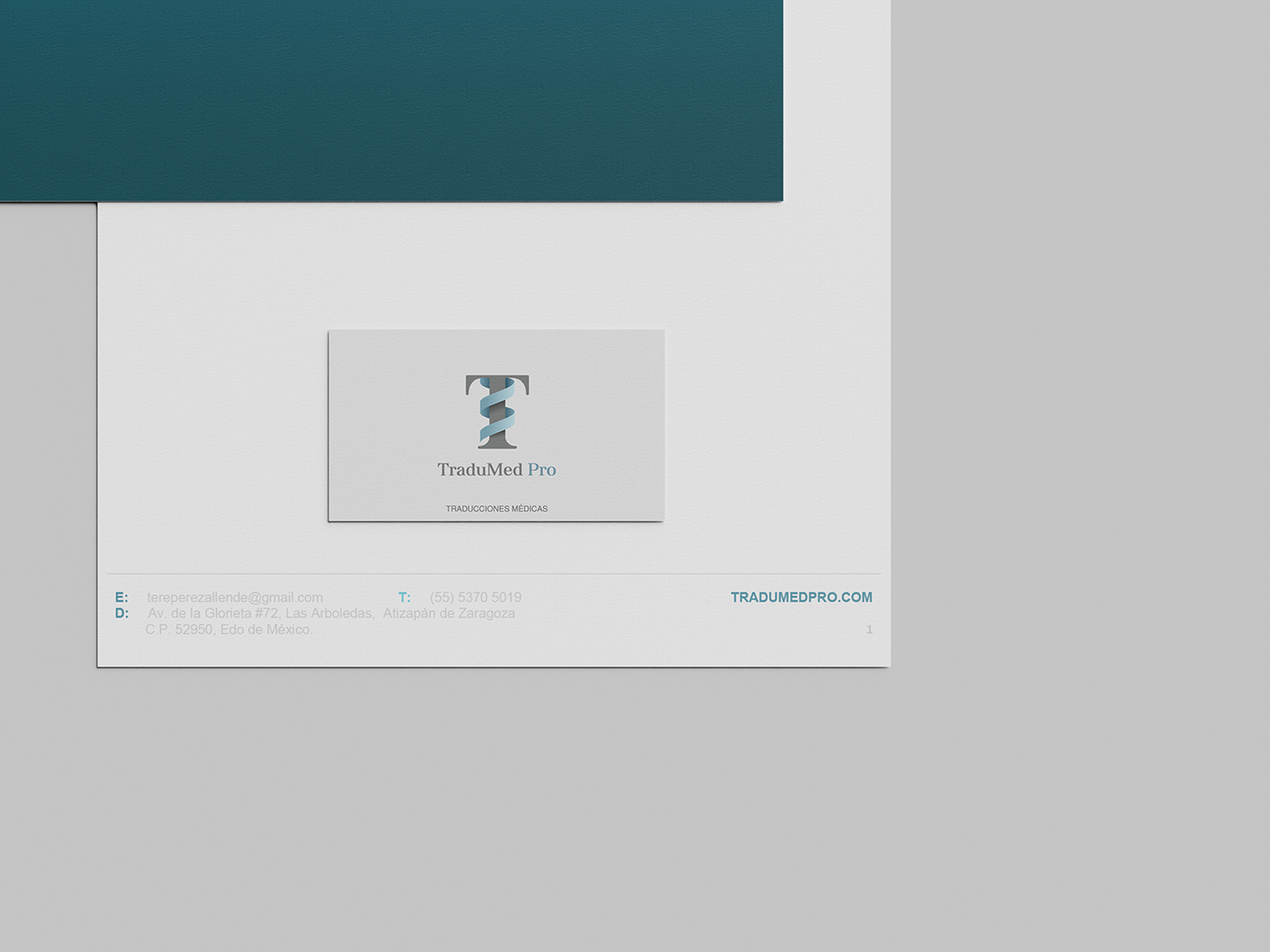Click the phone number (55) 5370 5019
The height and width of the screenshot is (952, 1270).
(x=475, y=597)
